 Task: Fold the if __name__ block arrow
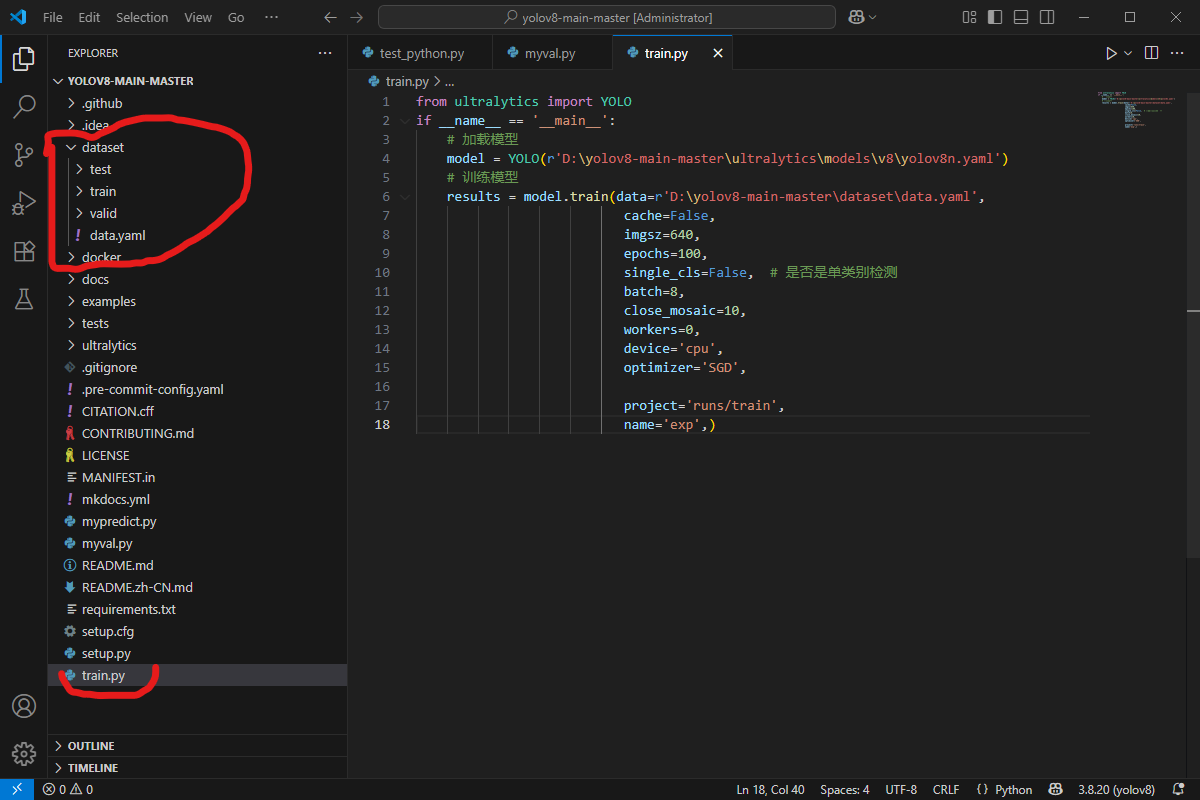pos(405,121)
